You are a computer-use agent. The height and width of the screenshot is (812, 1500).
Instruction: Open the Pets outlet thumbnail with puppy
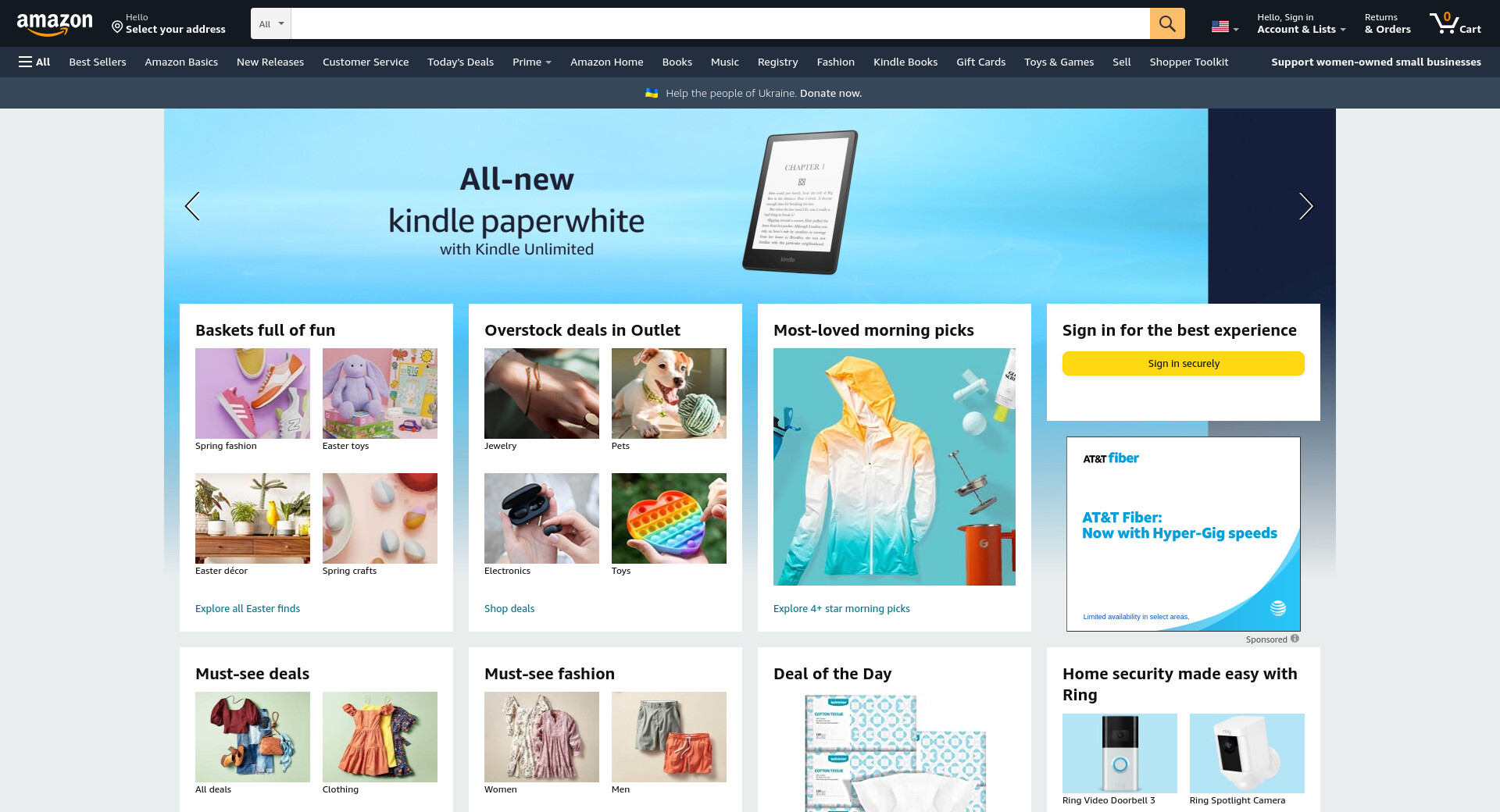point(669,394)
